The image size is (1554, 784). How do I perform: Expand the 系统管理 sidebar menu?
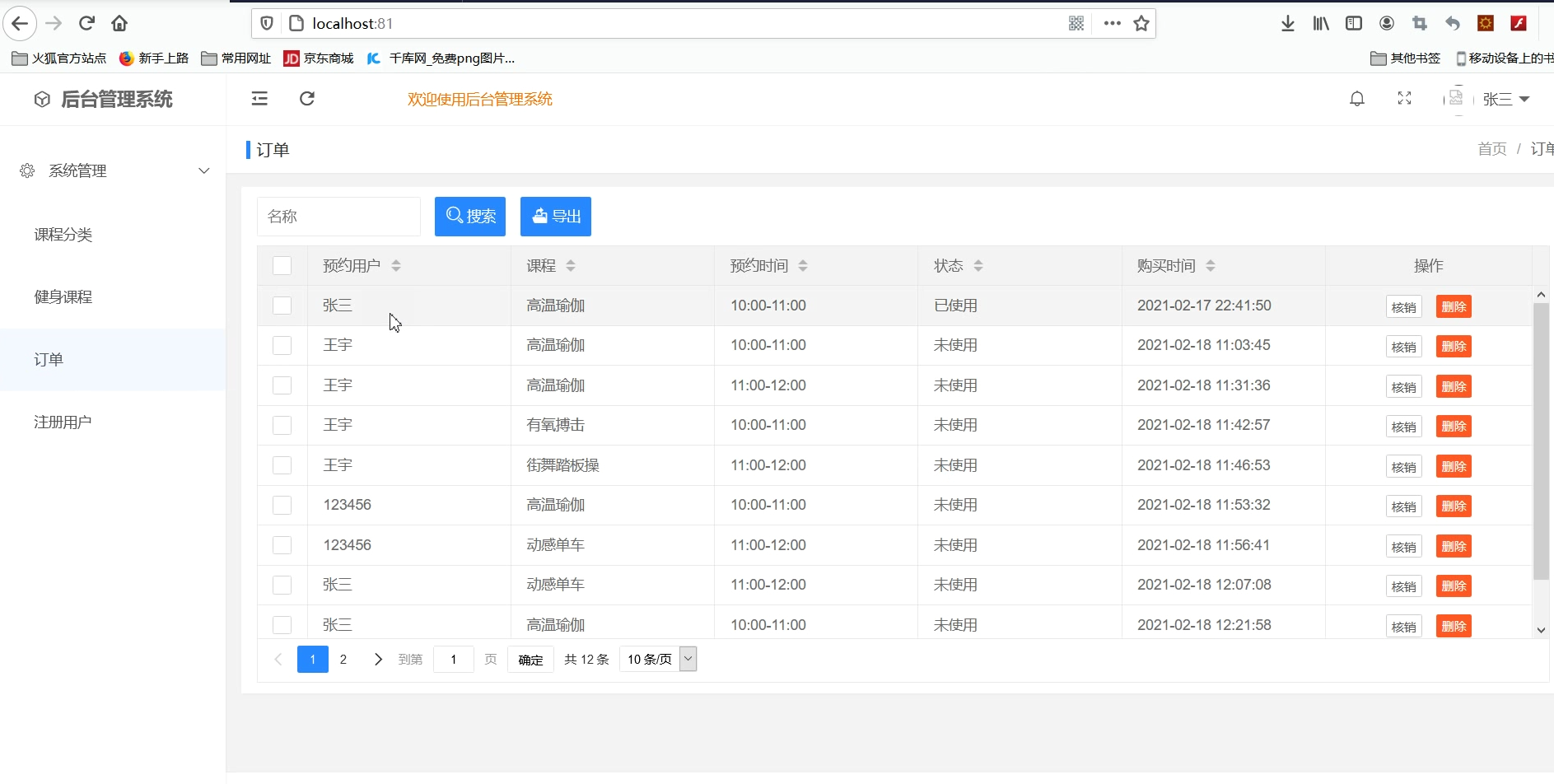tap(113, 170)
